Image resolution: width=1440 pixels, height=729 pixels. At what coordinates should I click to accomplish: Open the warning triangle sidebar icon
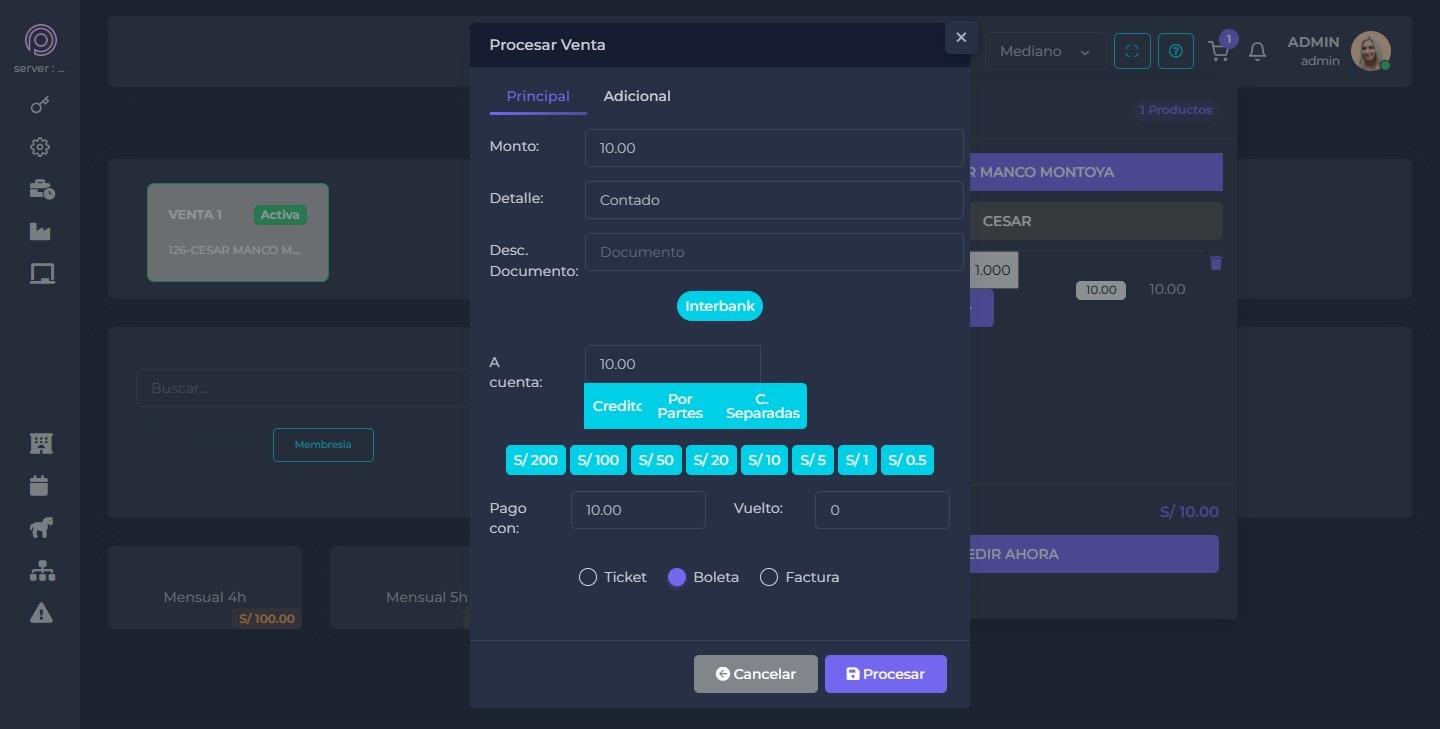coord(41,612)
